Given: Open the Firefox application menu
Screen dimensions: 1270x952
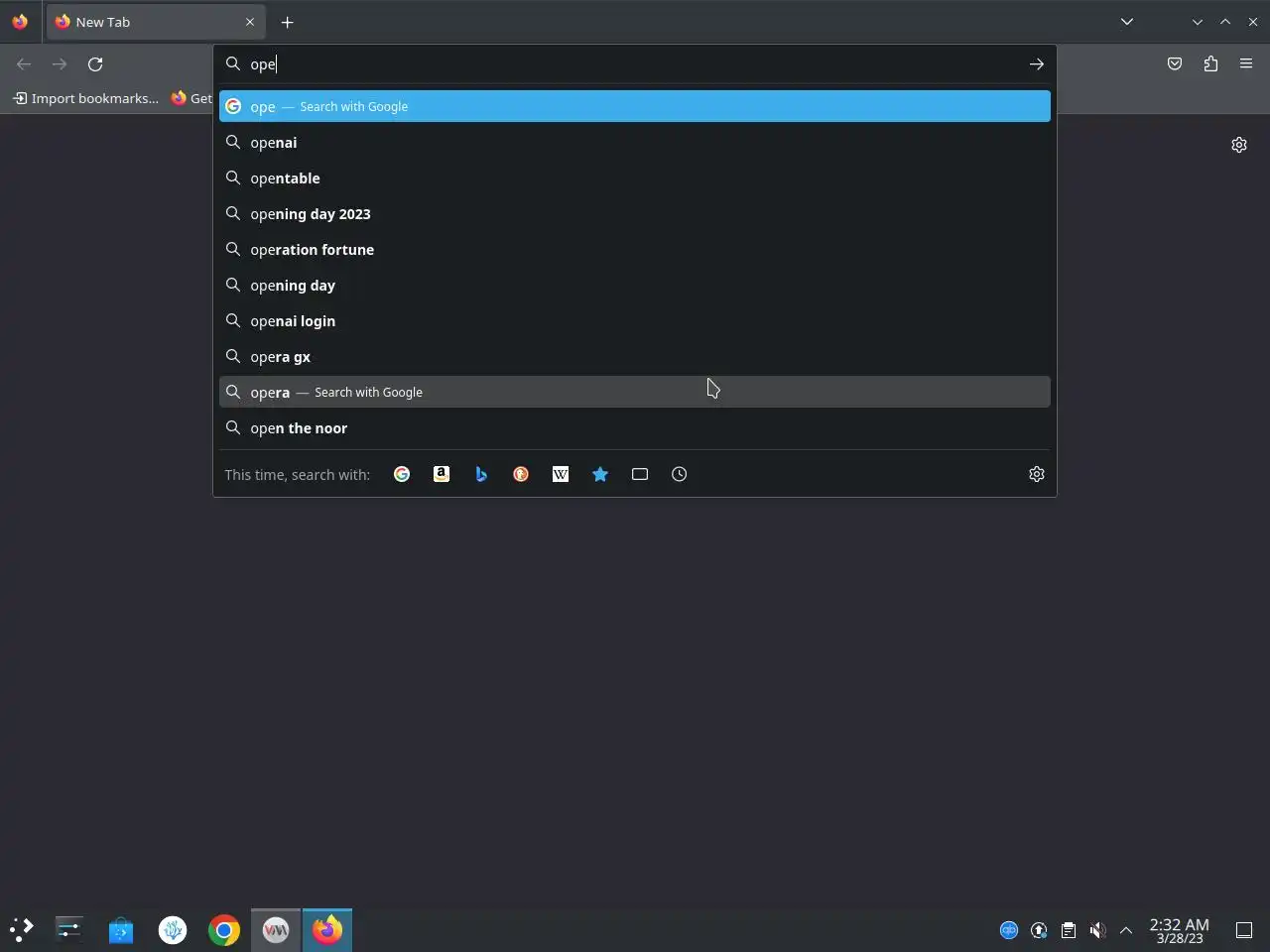Looking at the screenshot, I should [1246, 63].
